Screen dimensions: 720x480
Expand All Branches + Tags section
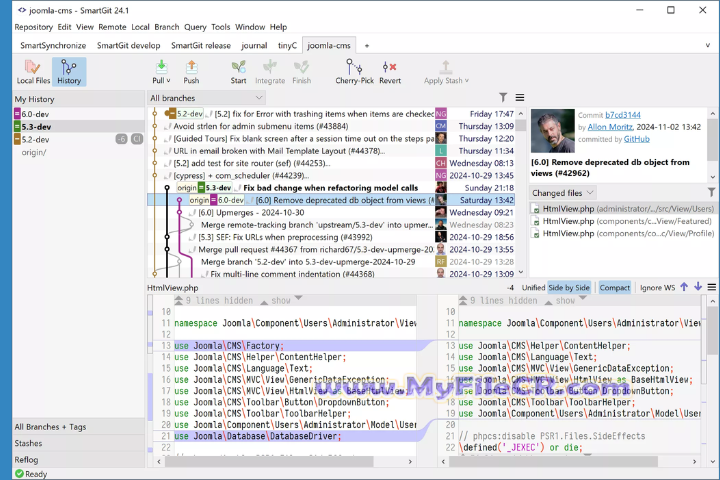tap(79, 427)
